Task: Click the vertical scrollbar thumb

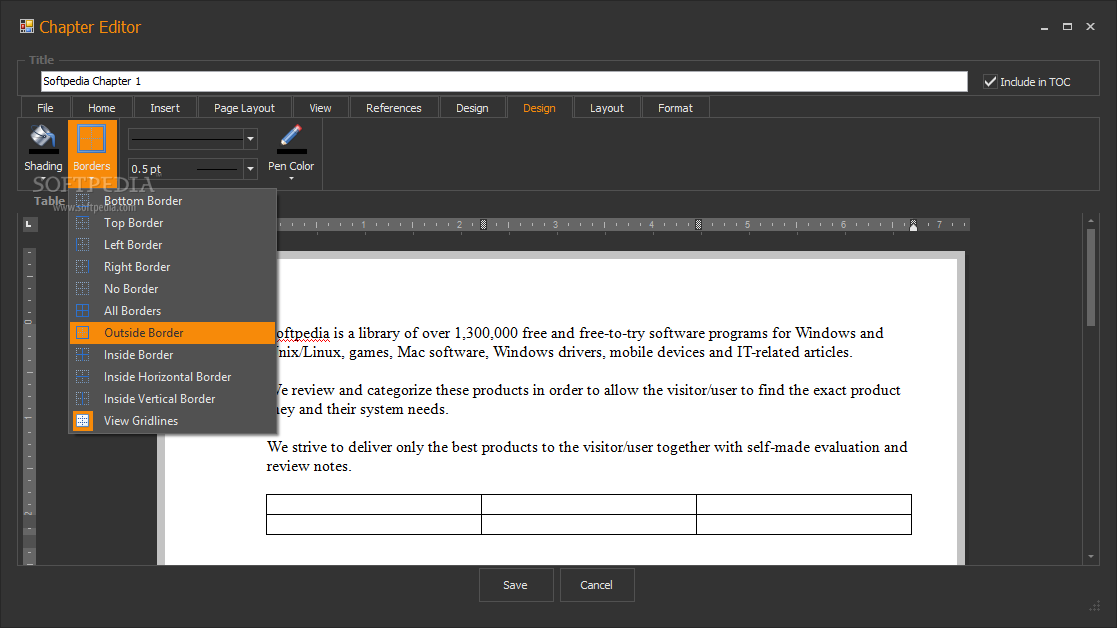Action: pyautogui.click(x=1091, y=277)
